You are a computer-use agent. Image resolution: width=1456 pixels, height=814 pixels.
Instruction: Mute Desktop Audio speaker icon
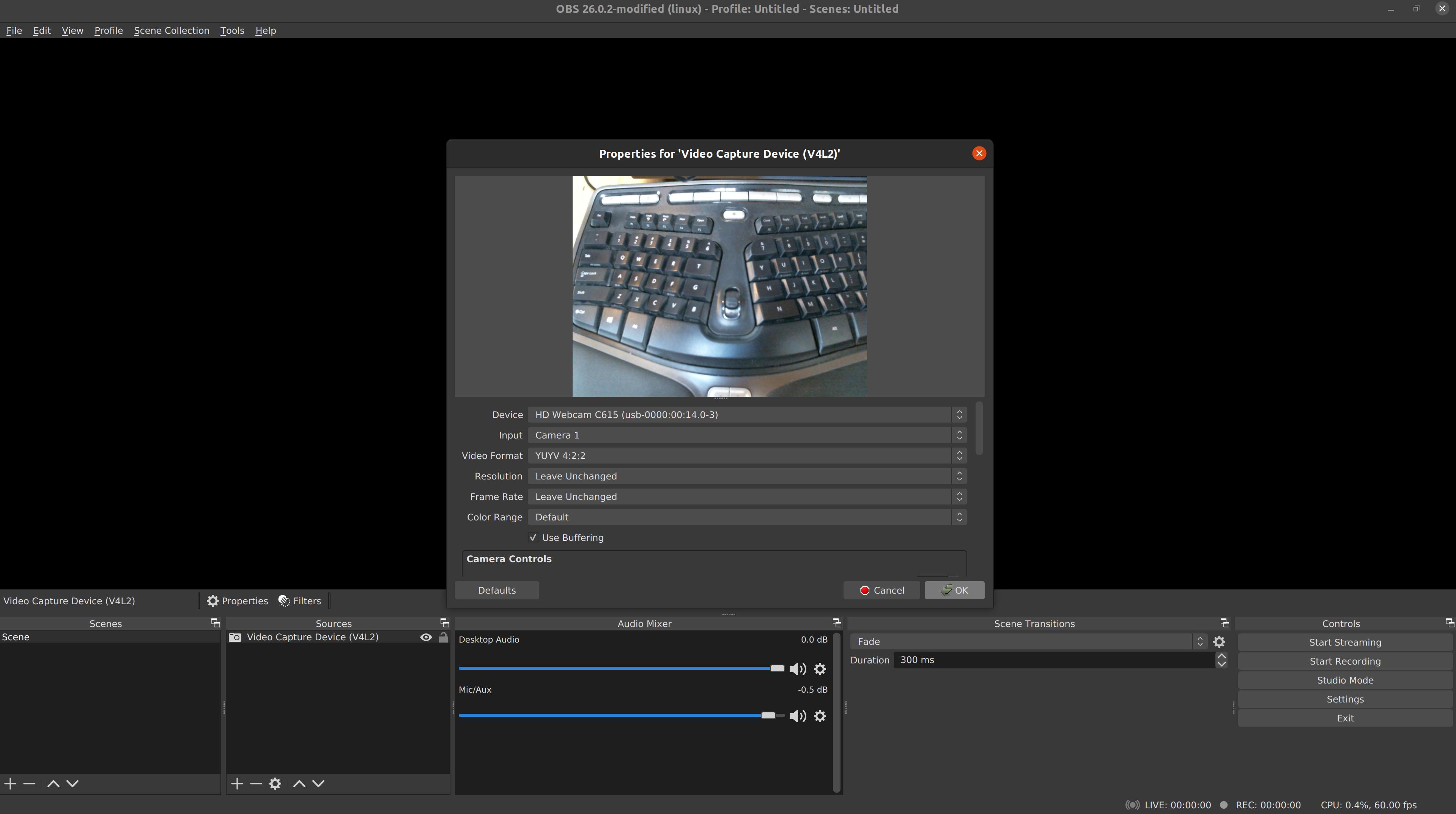(x=797, y=669)
